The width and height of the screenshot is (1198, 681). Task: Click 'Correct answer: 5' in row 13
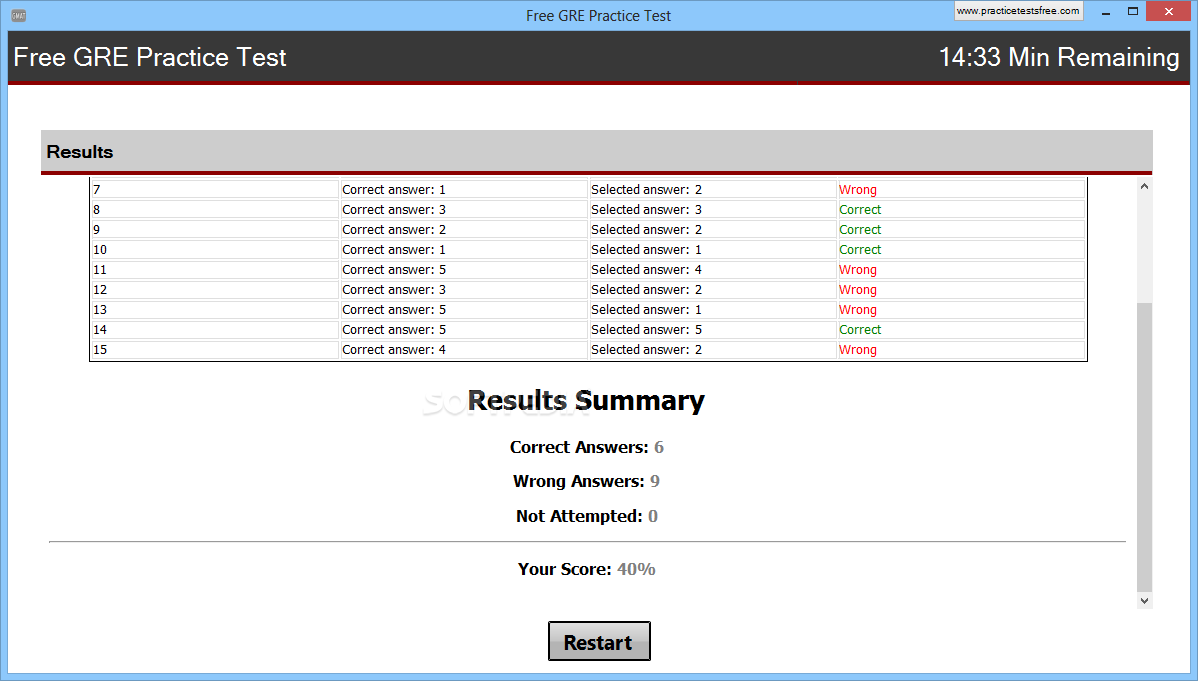point(393,310)
